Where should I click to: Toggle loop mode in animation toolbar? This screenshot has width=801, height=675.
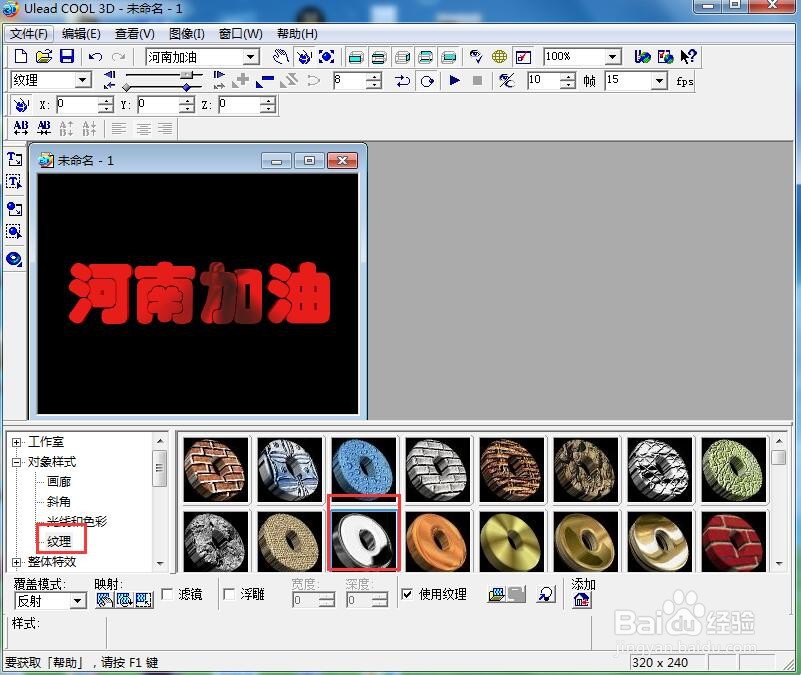pos(427,81)
